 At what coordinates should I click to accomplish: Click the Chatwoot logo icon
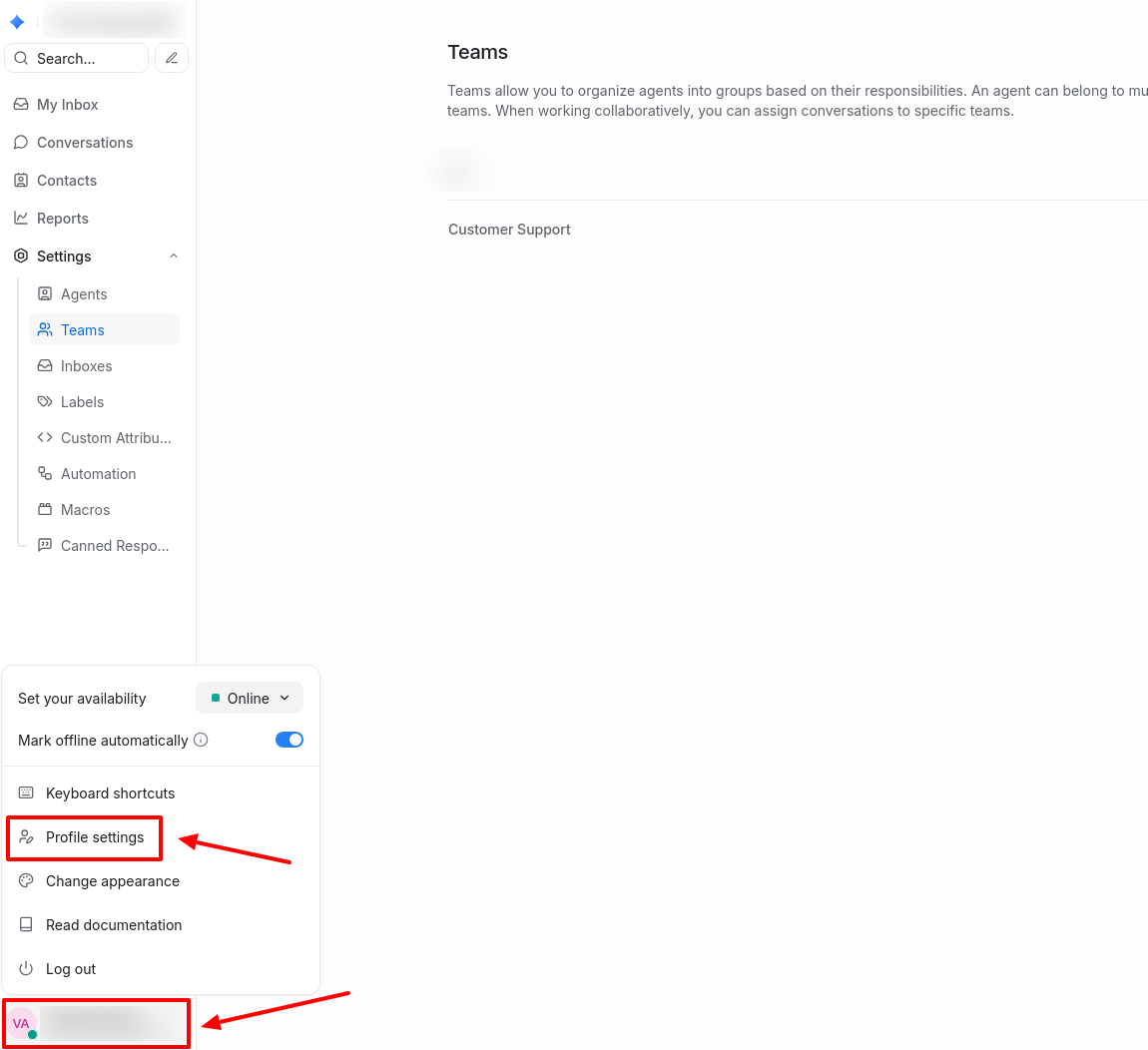17,22
